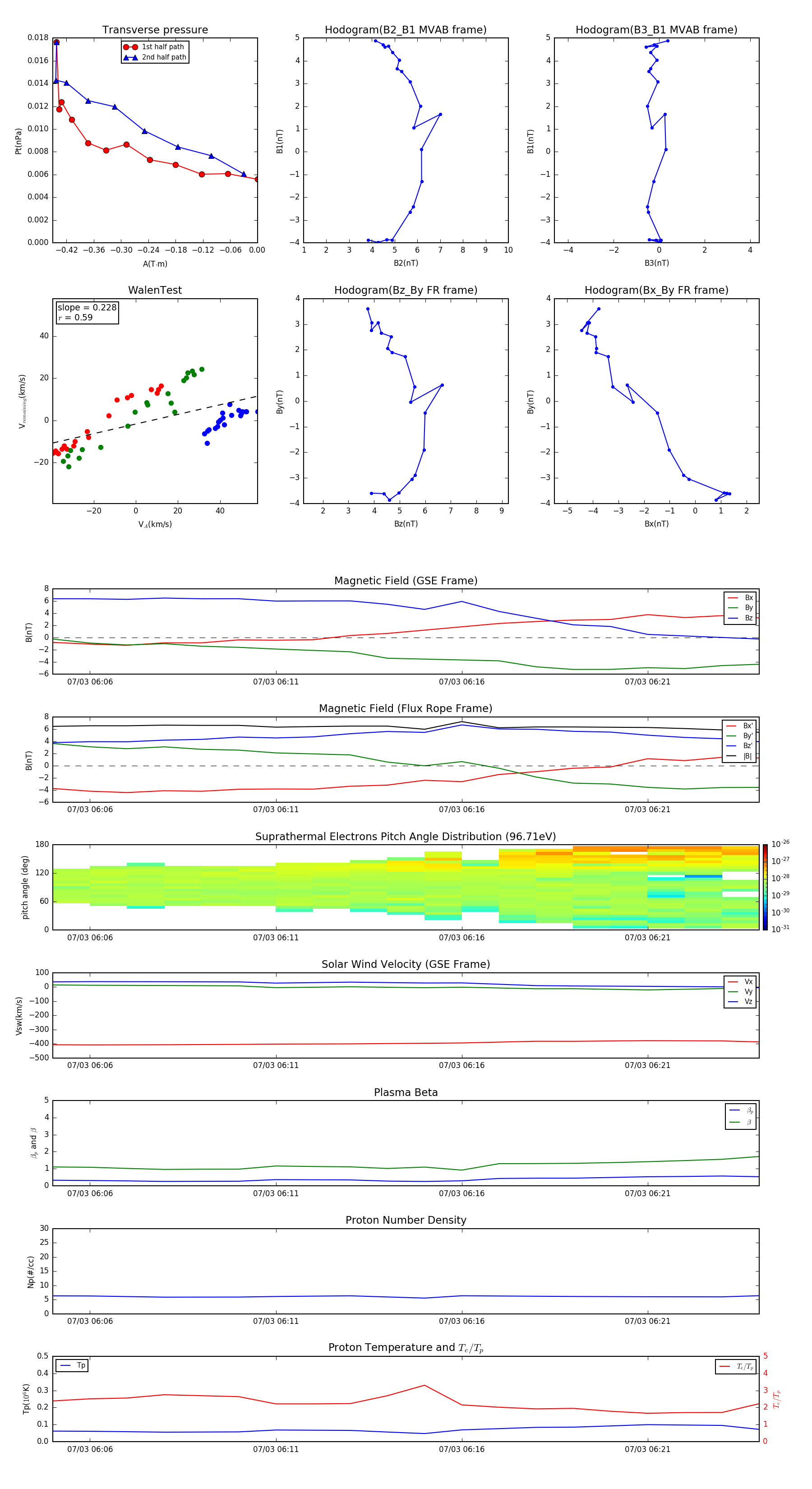Click the "Hodogram(Bz_By FR frame)" title
This screenshot has height=1489, width=812.
pyautogui.click(x=406, y=290)
